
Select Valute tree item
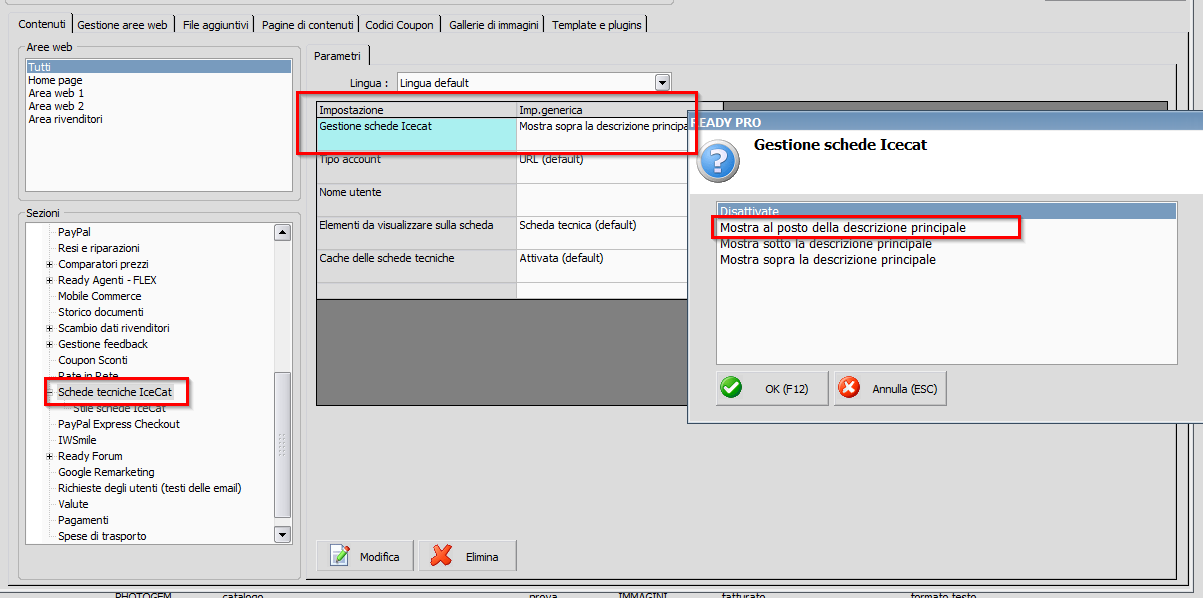pyautogui.click(x=73, y=504)
